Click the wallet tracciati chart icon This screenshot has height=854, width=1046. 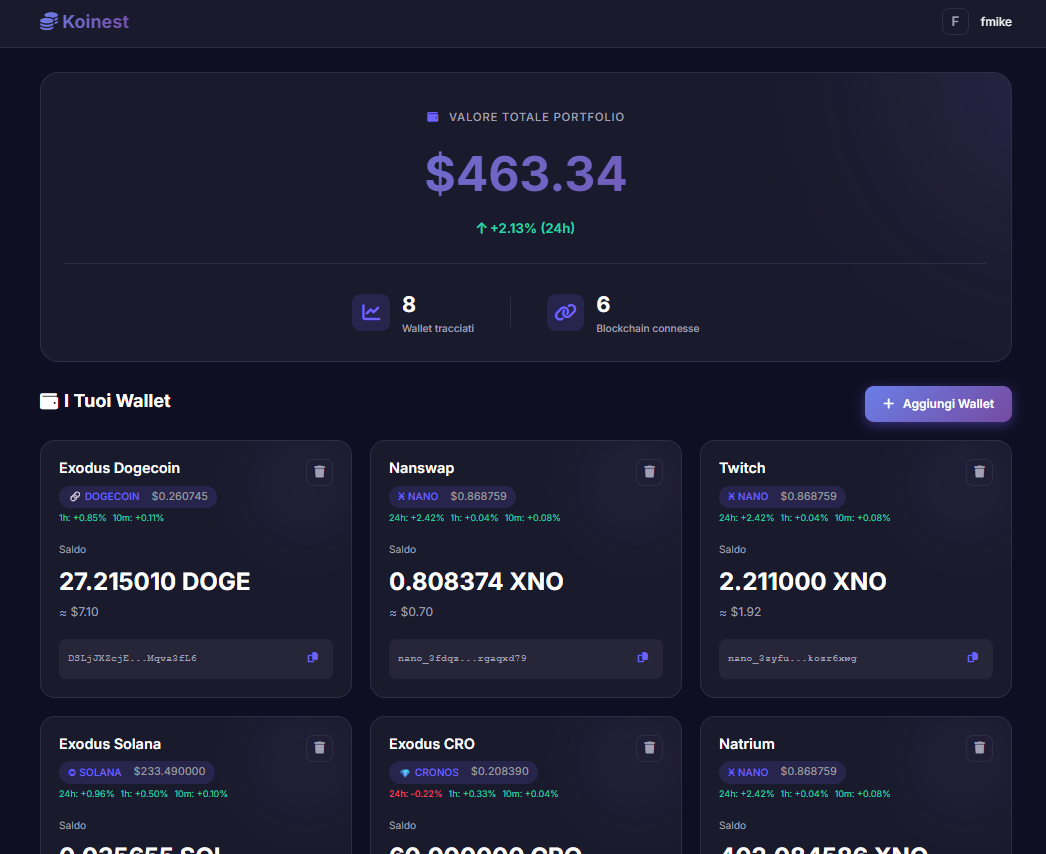(x=371, y=312)
